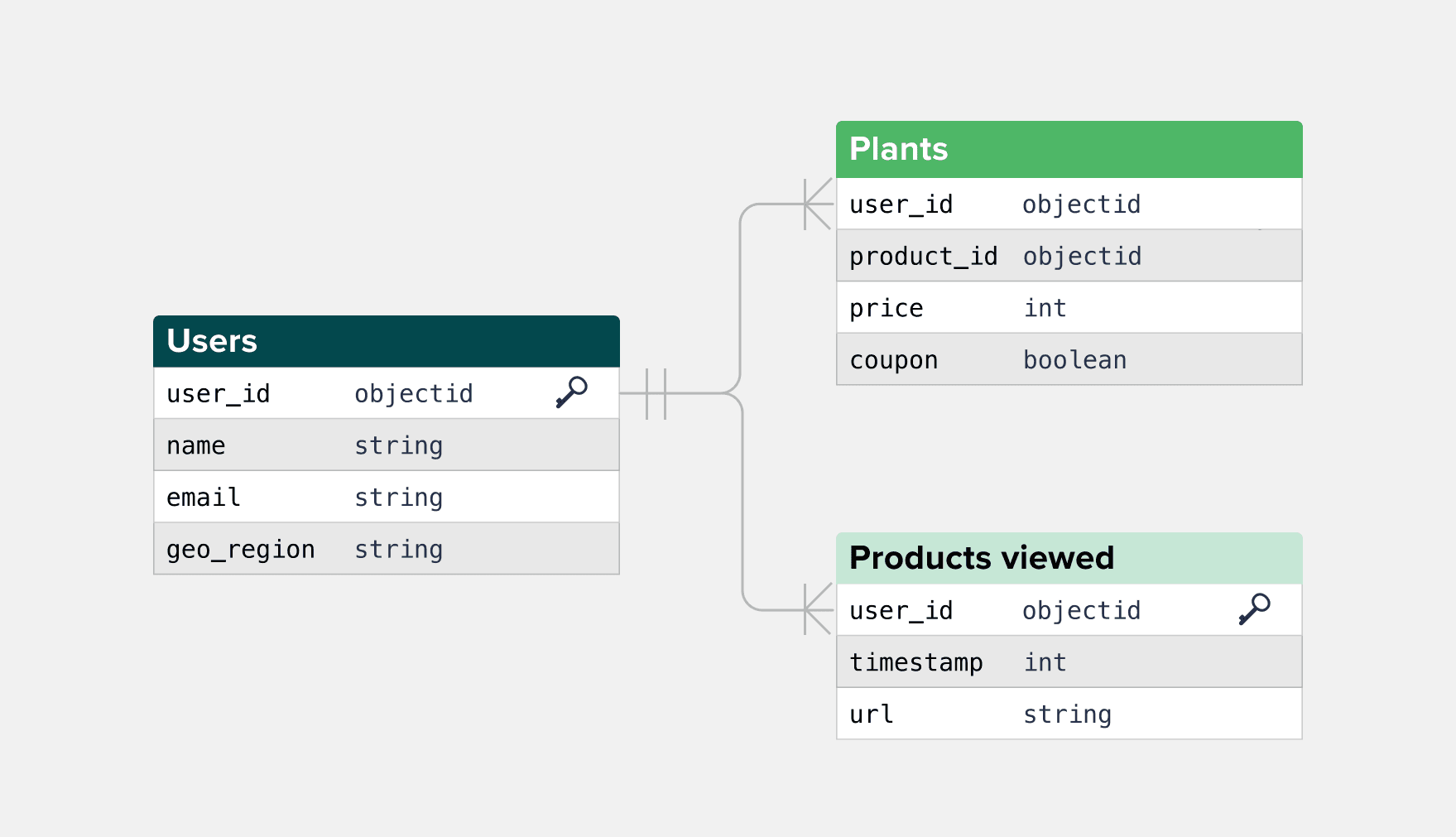The width and height of the screenshot is (1456, 837).
Task: Select the crow's foot connector at Products viewed
Action: point(817,609)
